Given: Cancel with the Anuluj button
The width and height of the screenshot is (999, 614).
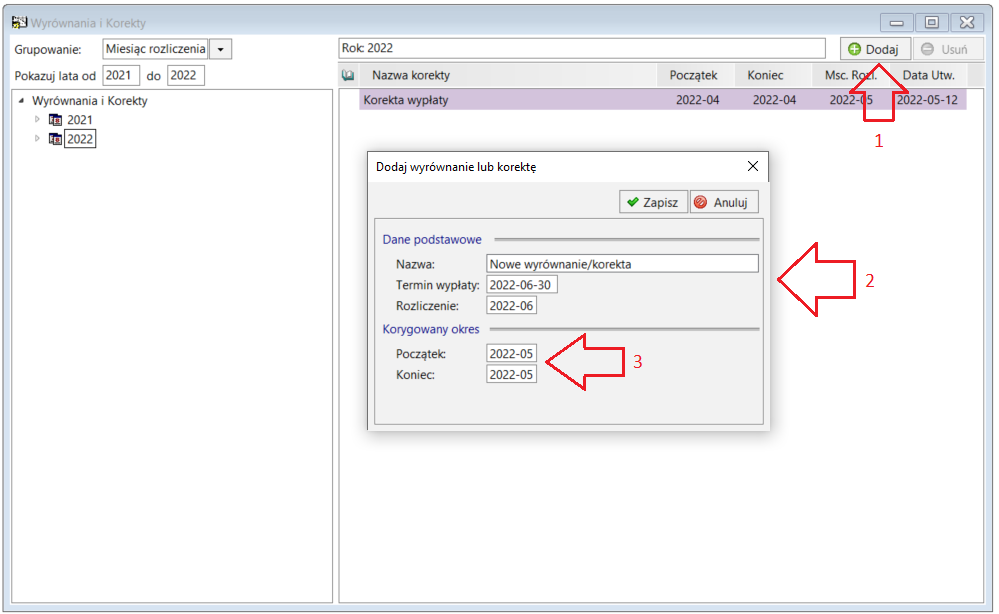Looking at the screenshot, I should [x=724, y=202].
